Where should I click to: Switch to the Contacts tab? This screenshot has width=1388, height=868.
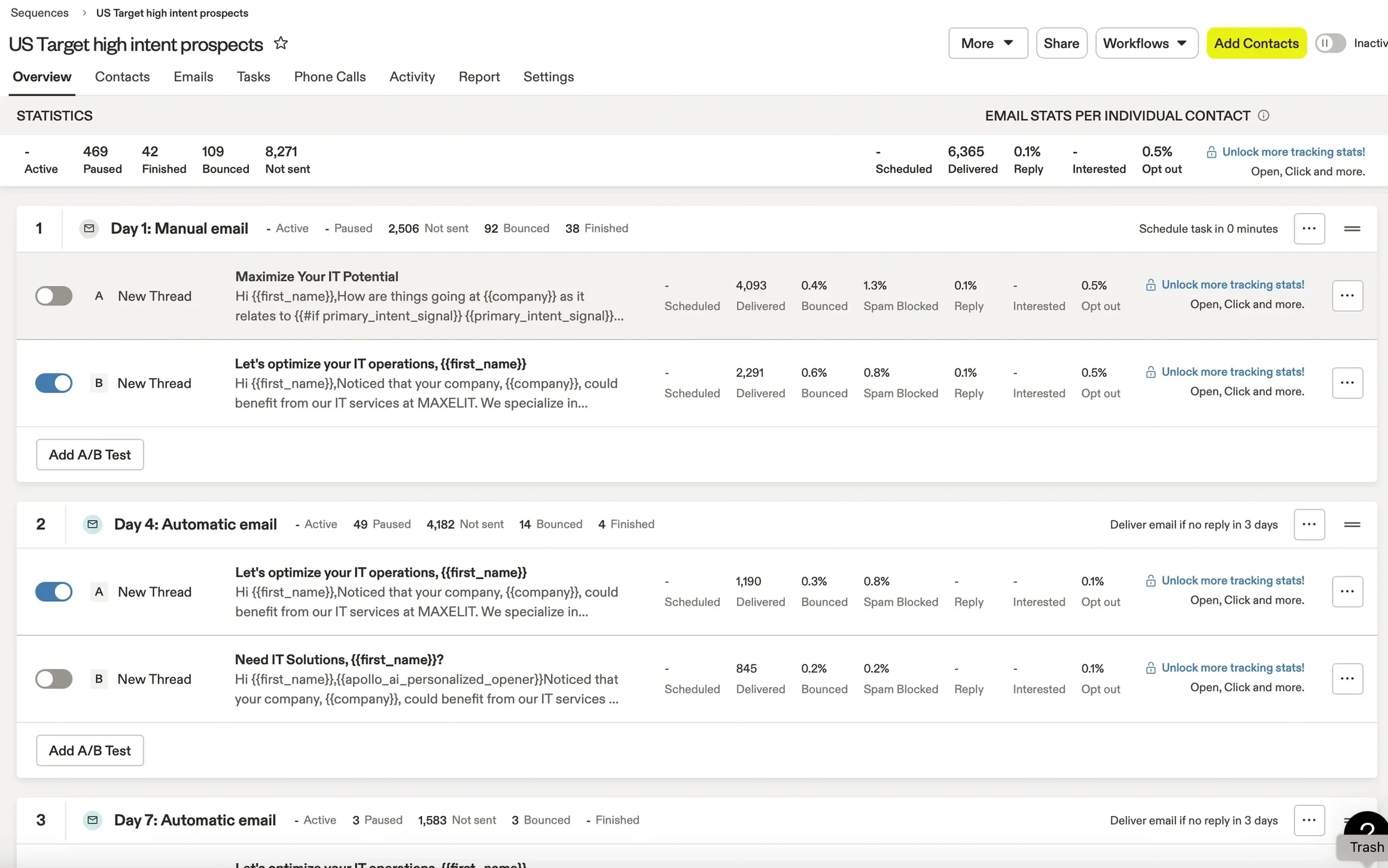(x=122, y=77)
